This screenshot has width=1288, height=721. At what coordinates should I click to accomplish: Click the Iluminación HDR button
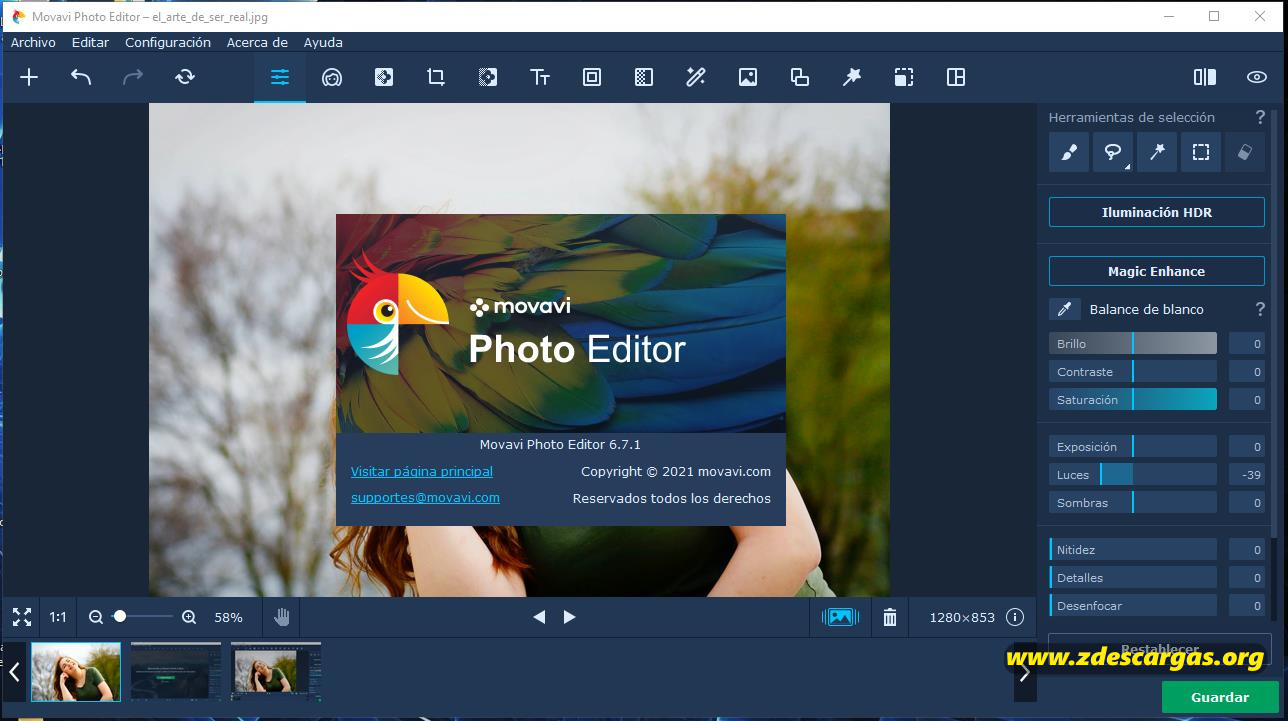[x=1157, y=212]
